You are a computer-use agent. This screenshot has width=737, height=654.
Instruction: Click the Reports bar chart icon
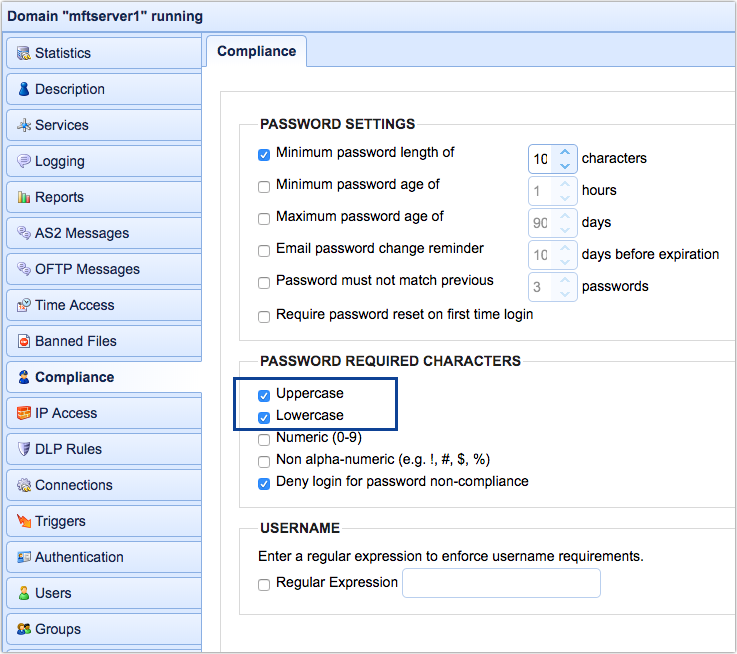pos(24,197)
